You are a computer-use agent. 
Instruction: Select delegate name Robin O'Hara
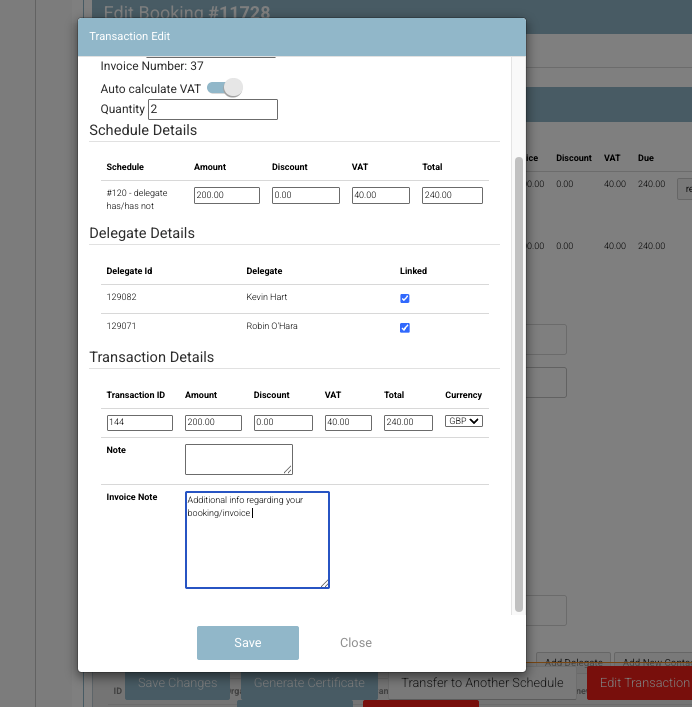click(x=272, y=326)
